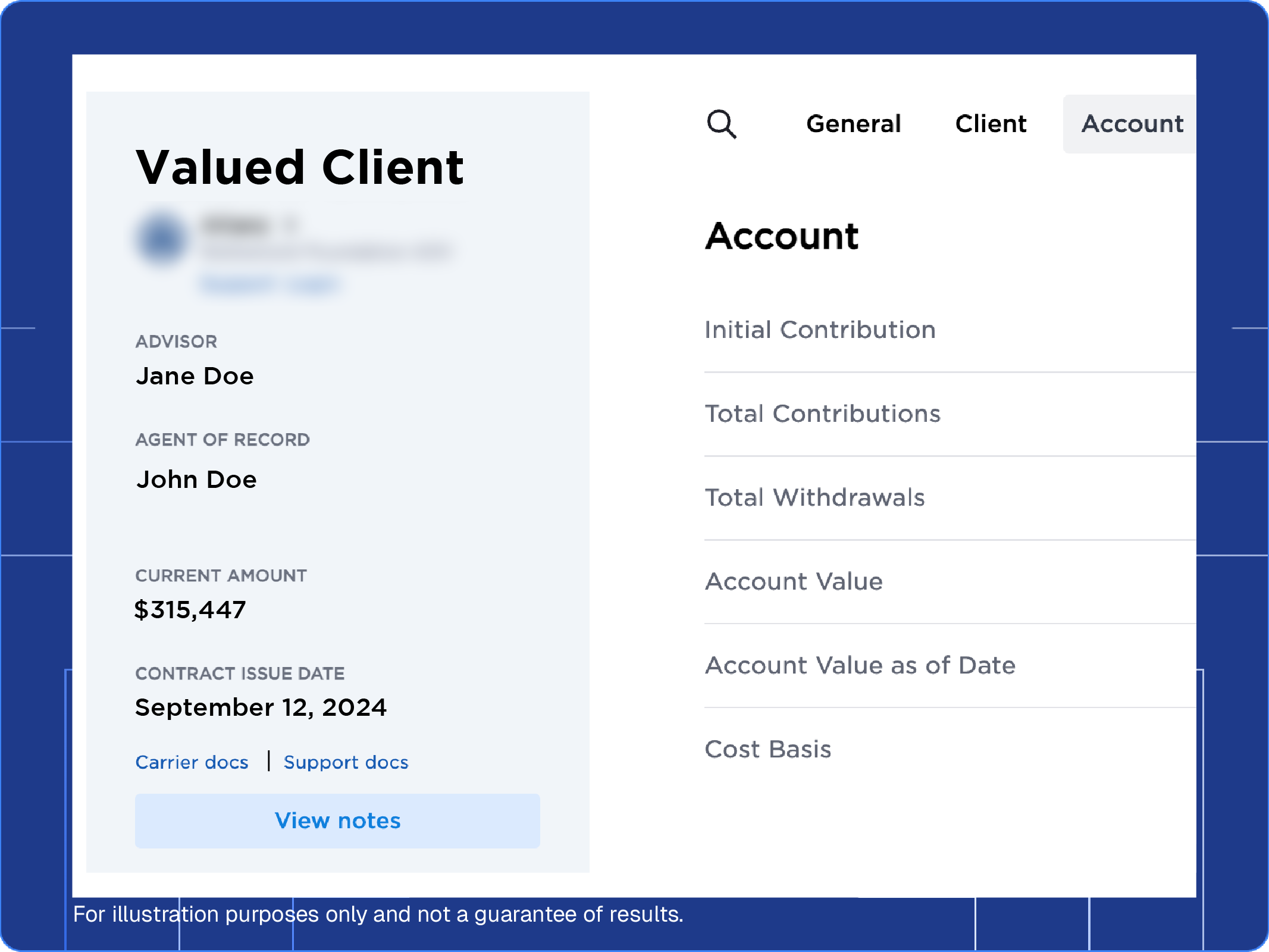Click the blurred blue link under avatar
The height and width of the screenshot is (952, 1269).
click(x=270, y=285)
